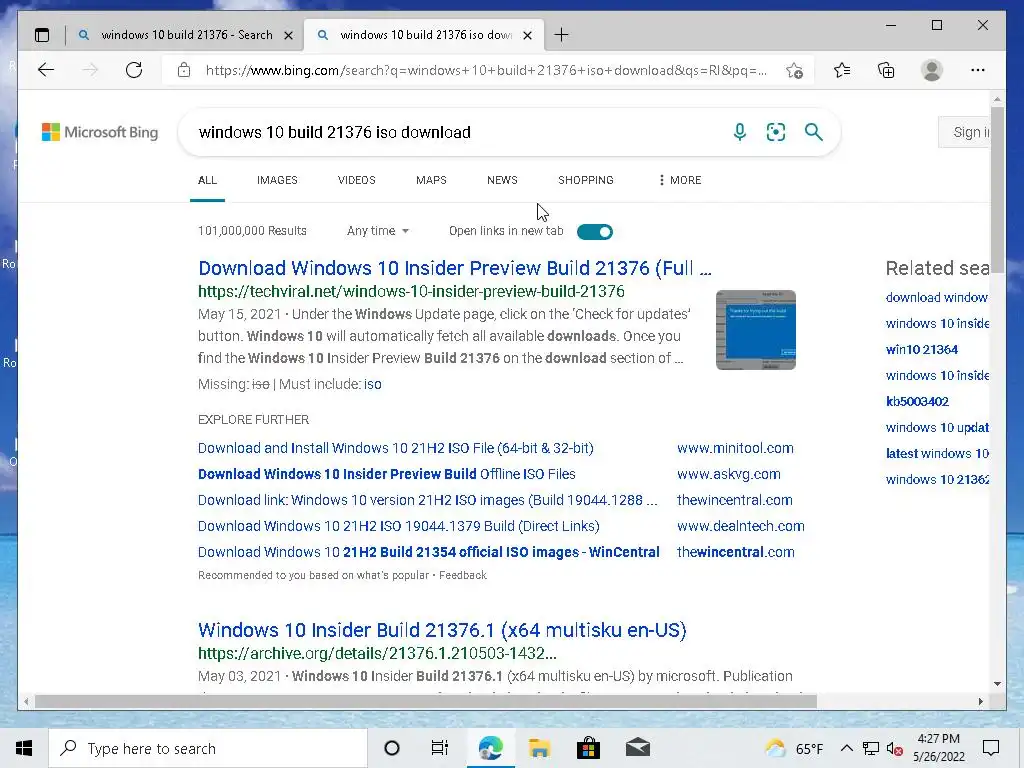The image size is (1024, 768).
Task: Open Settings and more ellipsis menu
Action: pyautogui.click(x=978, y=70)
